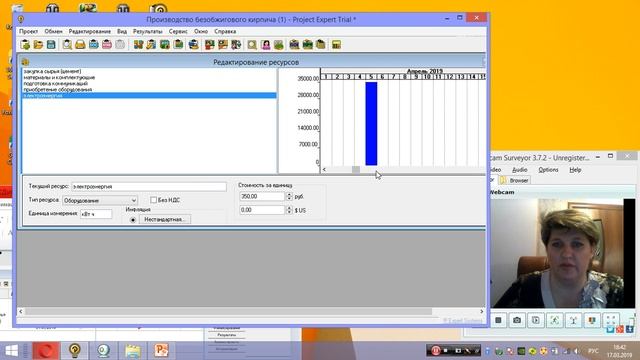Click the new project icon in Project Expert toolbar

(25, 44)
